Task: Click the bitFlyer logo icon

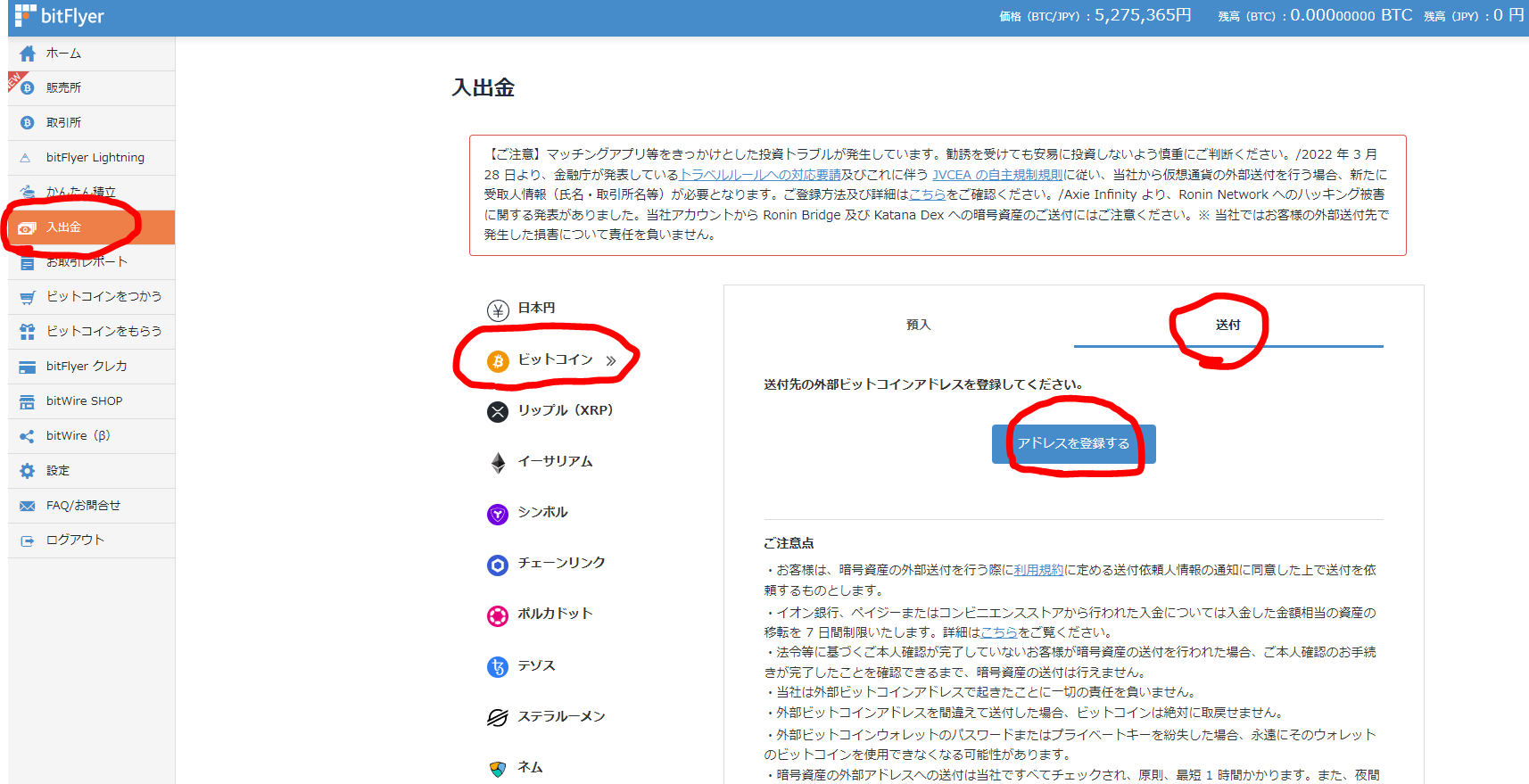Action: coord(25,15)
